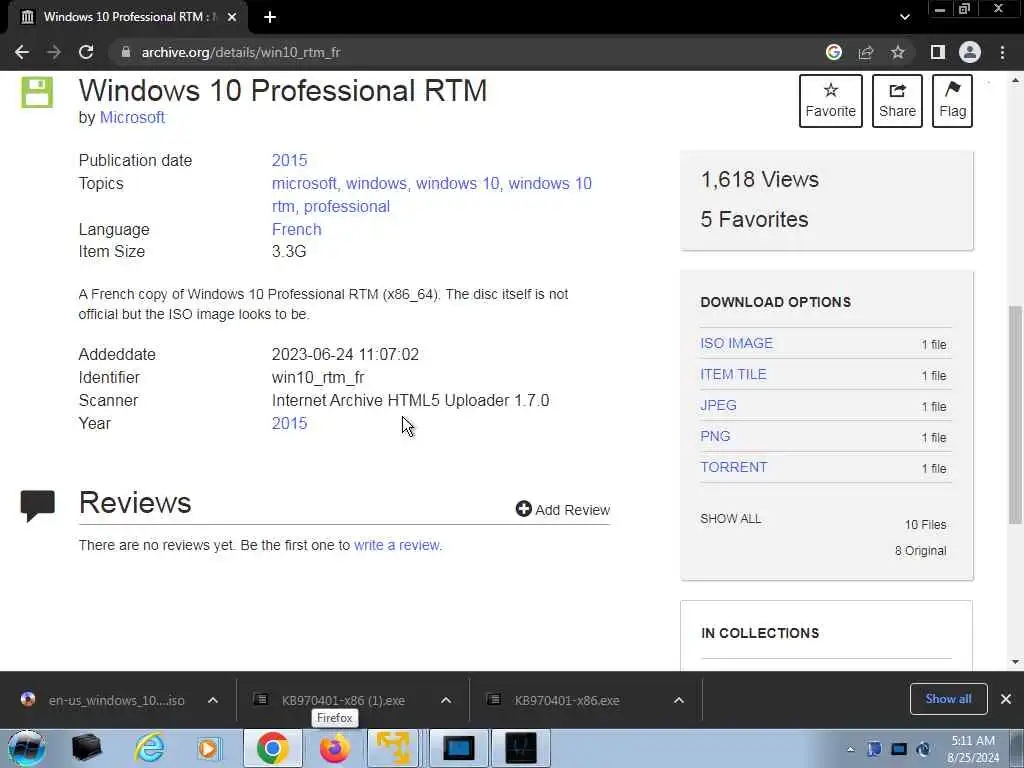The width and height of the screenshot is (1024, 768).
Task: Open the French language link
Action: pos(296,230)
